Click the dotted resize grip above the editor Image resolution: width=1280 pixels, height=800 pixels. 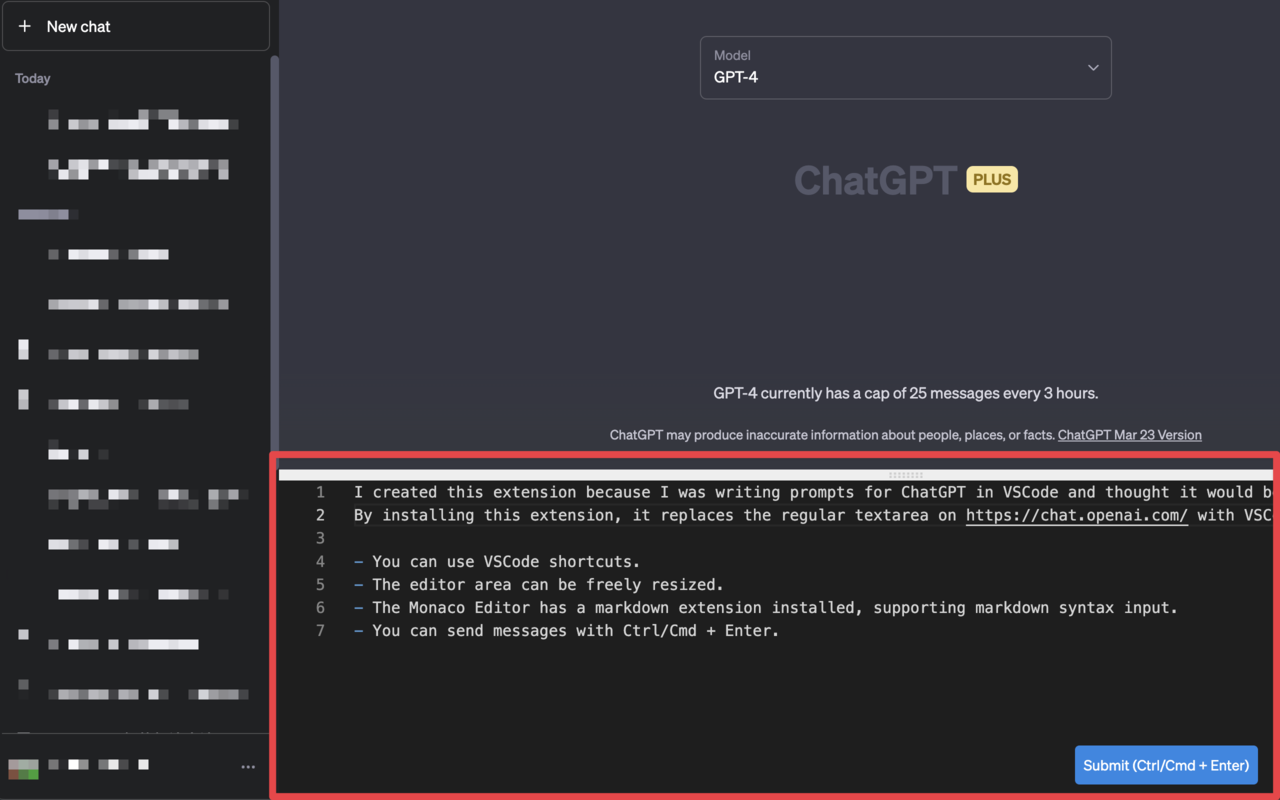click(x=906, y=475)
